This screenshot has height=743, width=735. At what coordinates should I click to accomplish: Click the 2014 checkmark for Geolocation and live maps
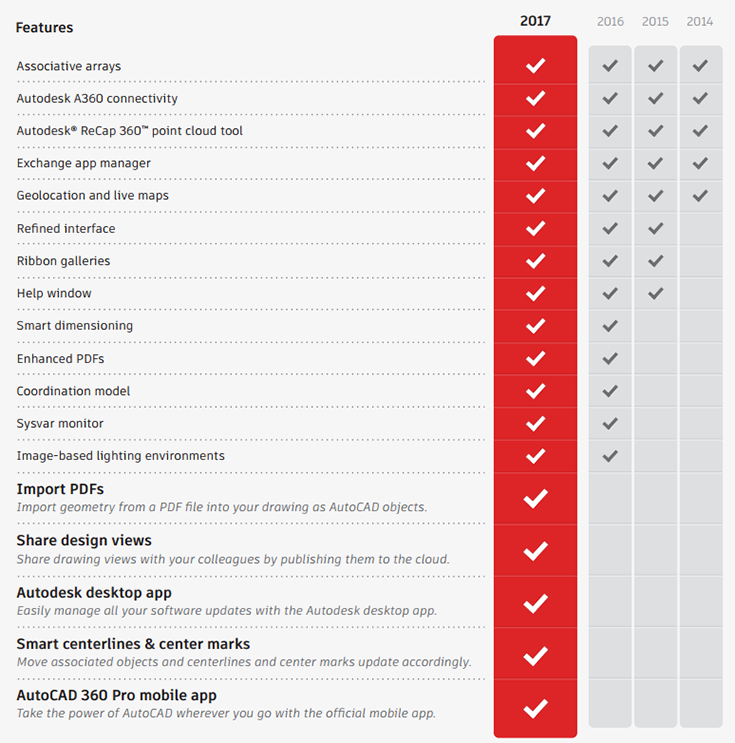pyautogui.click(x=700, y=196)
